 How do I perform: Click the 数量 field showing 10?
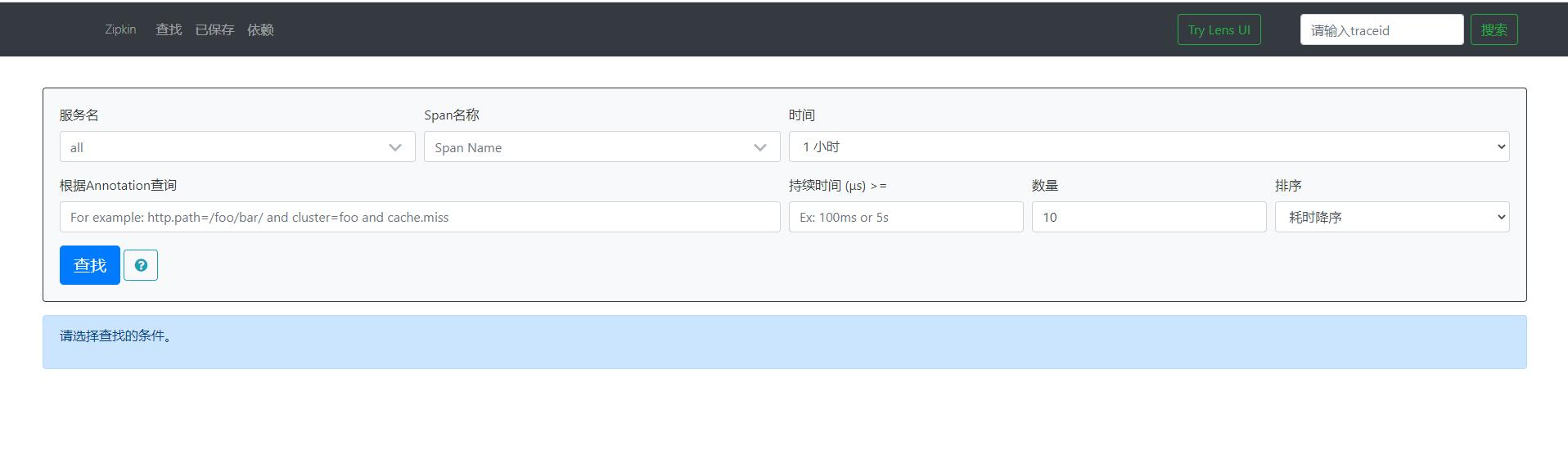(1148, 217)
